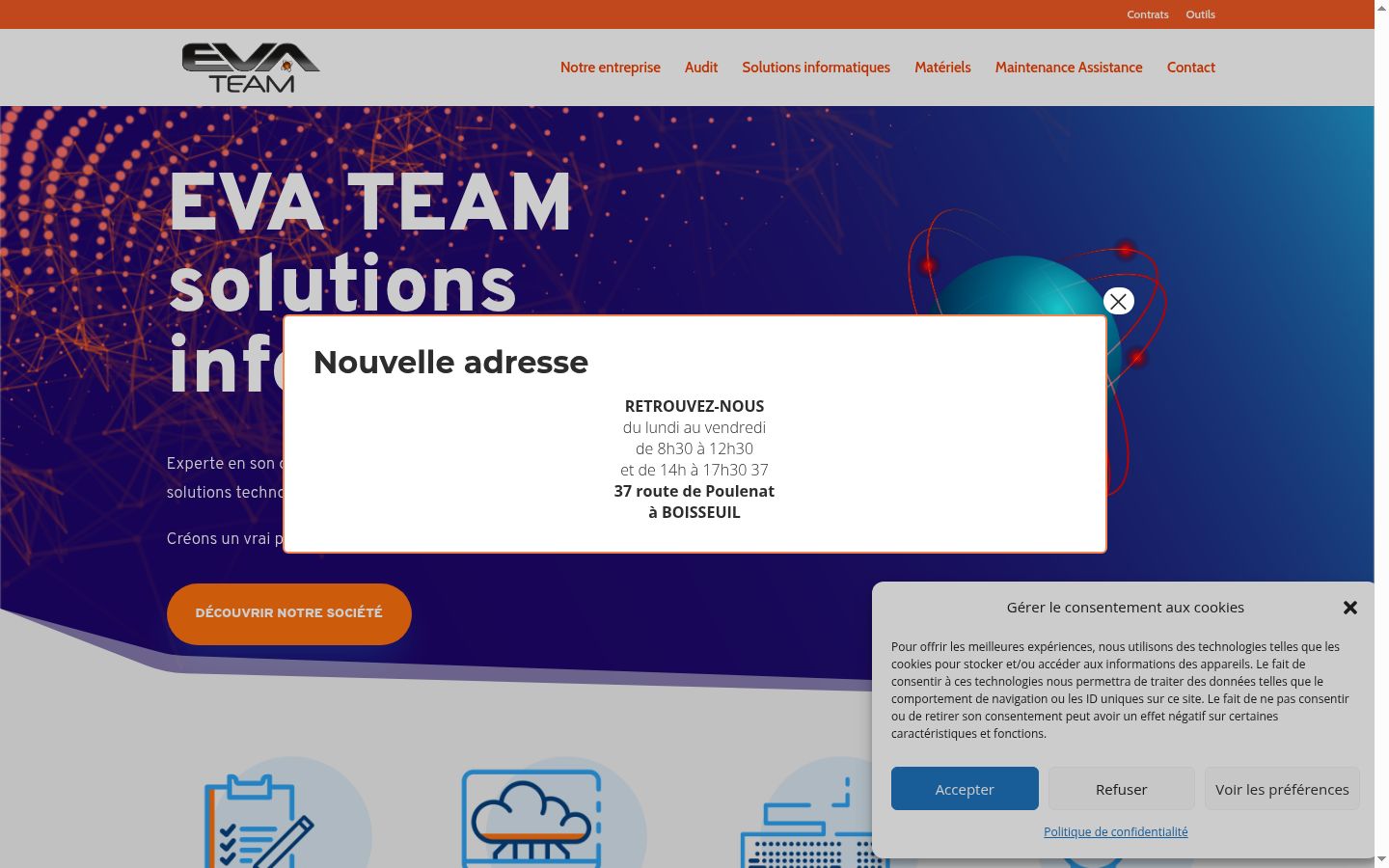Image resolution: width=1389 pixels, height=868 pixels.
Task: Navigate to the Contact page
Action: [x=1191, y=68]
